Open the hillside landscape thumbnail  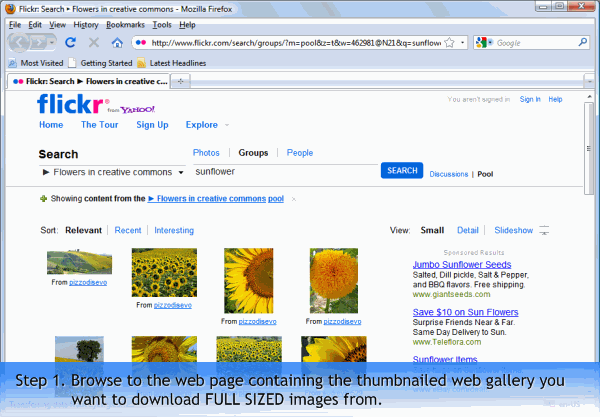79,262
